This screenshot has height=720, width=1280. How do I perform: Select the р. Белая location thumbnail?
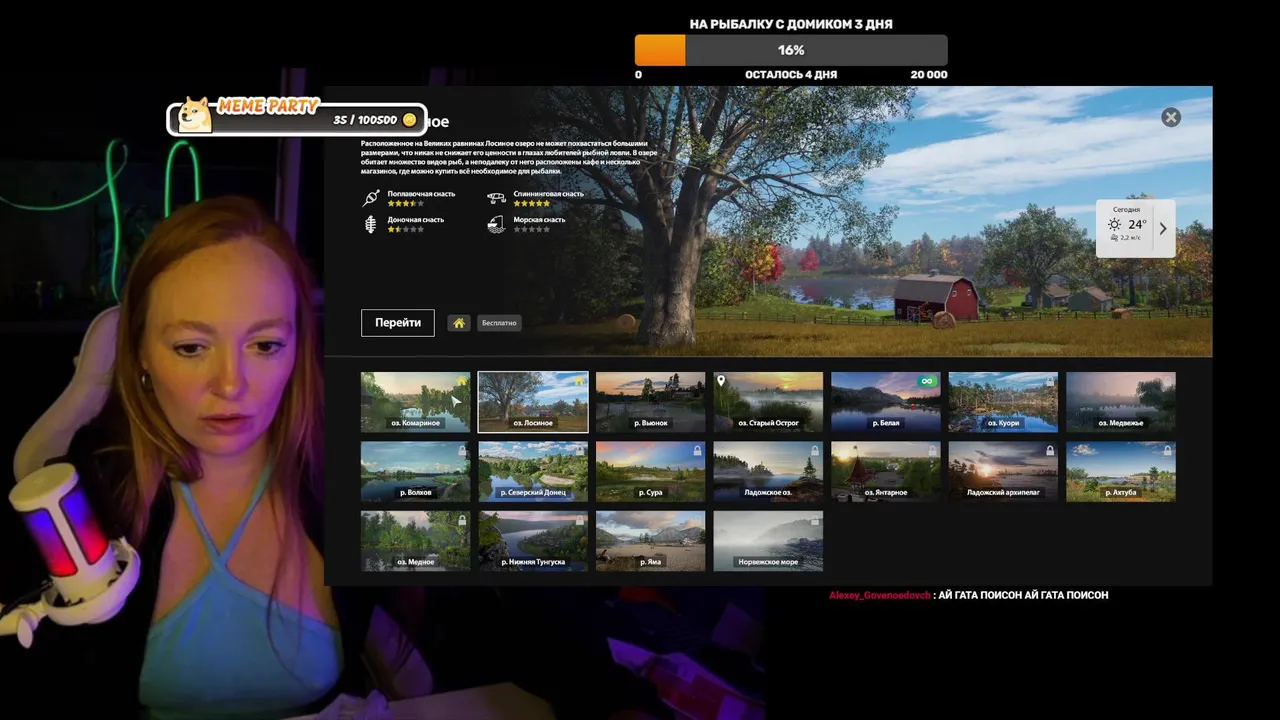point(886,402)
